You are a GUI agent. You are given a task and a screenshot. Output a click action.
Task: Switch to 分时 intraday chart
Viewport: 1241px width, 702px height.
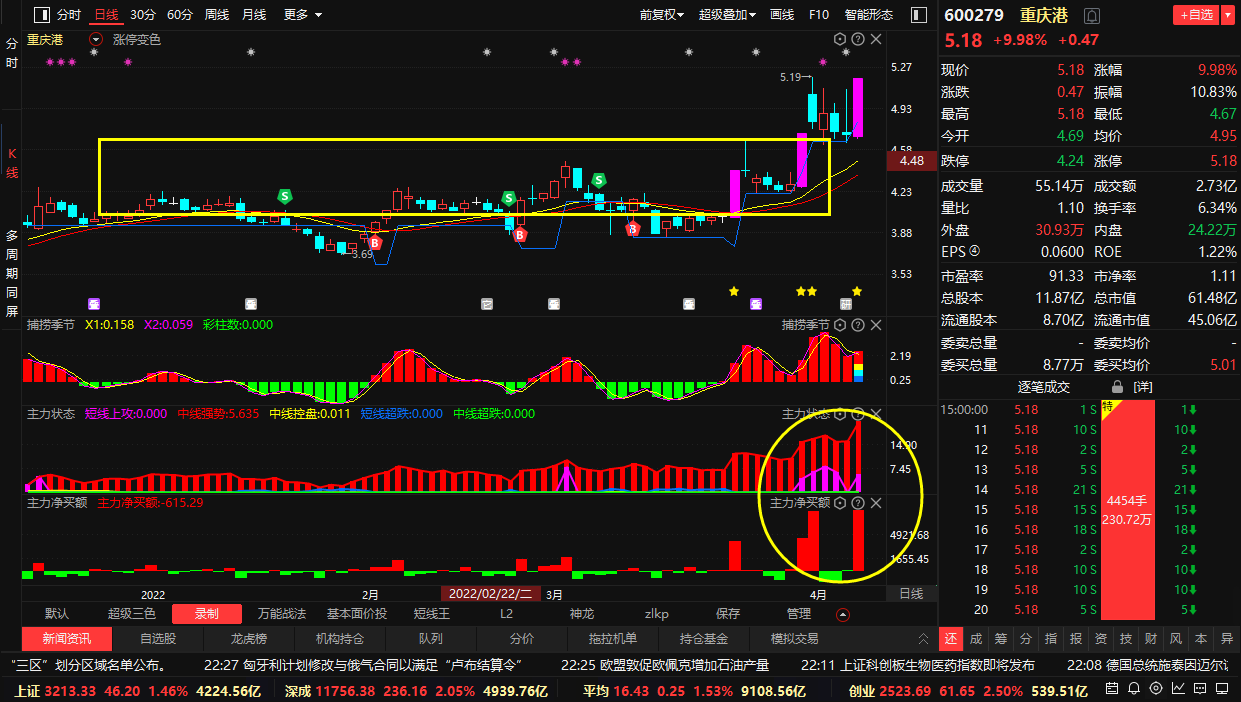pos(68,15)
